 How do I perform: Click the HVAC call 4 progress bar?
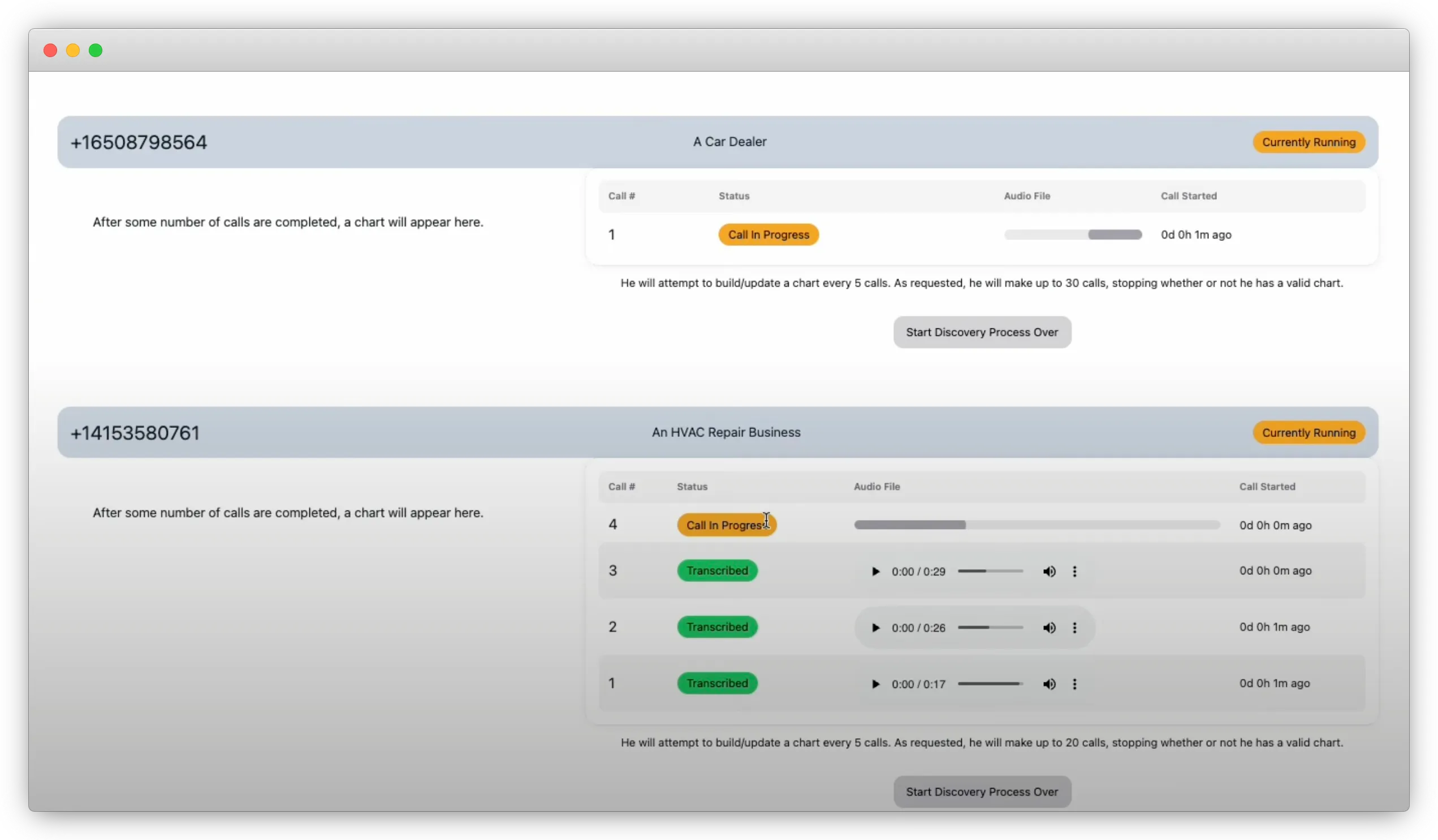pos(1037,525)
